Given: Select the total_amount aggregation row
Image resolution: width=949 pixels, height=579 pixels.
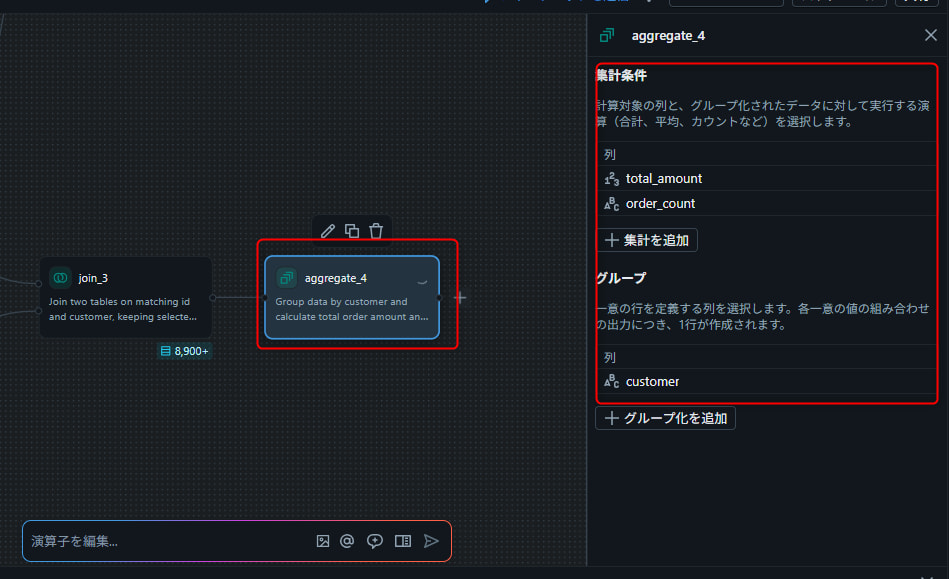Looking at the screenshot, I should 767,178.
